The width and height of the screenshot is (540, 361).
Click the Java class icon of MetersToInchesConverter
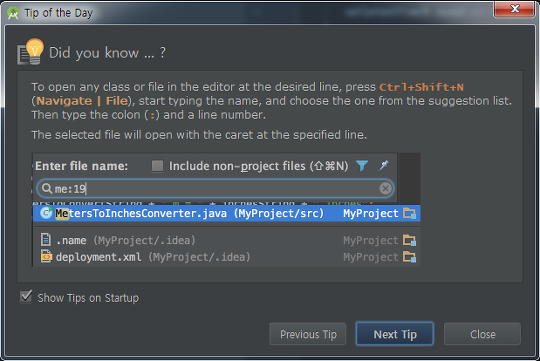click(x=46, y=213)
